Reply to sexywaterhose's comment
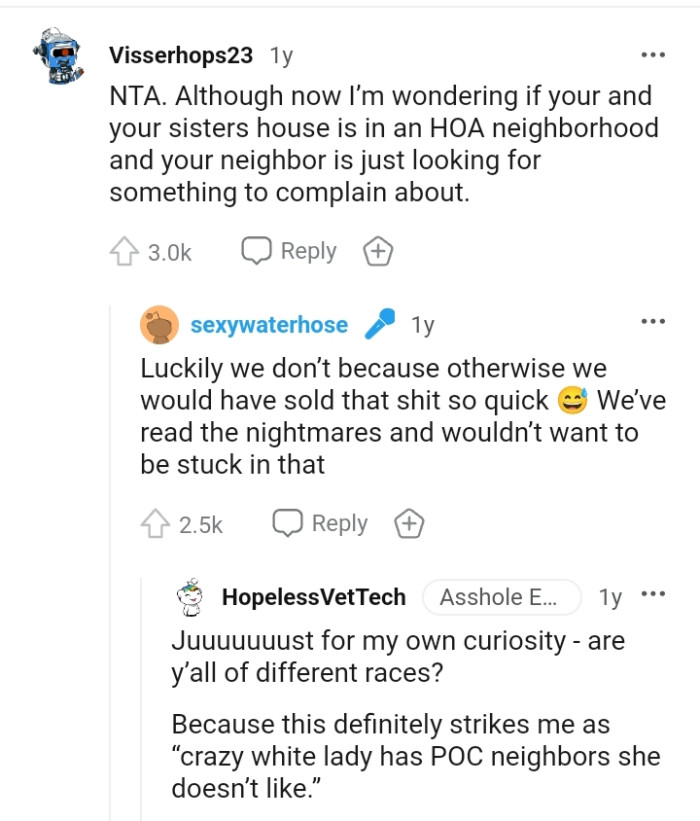700x821 pixels. [320, 522]
